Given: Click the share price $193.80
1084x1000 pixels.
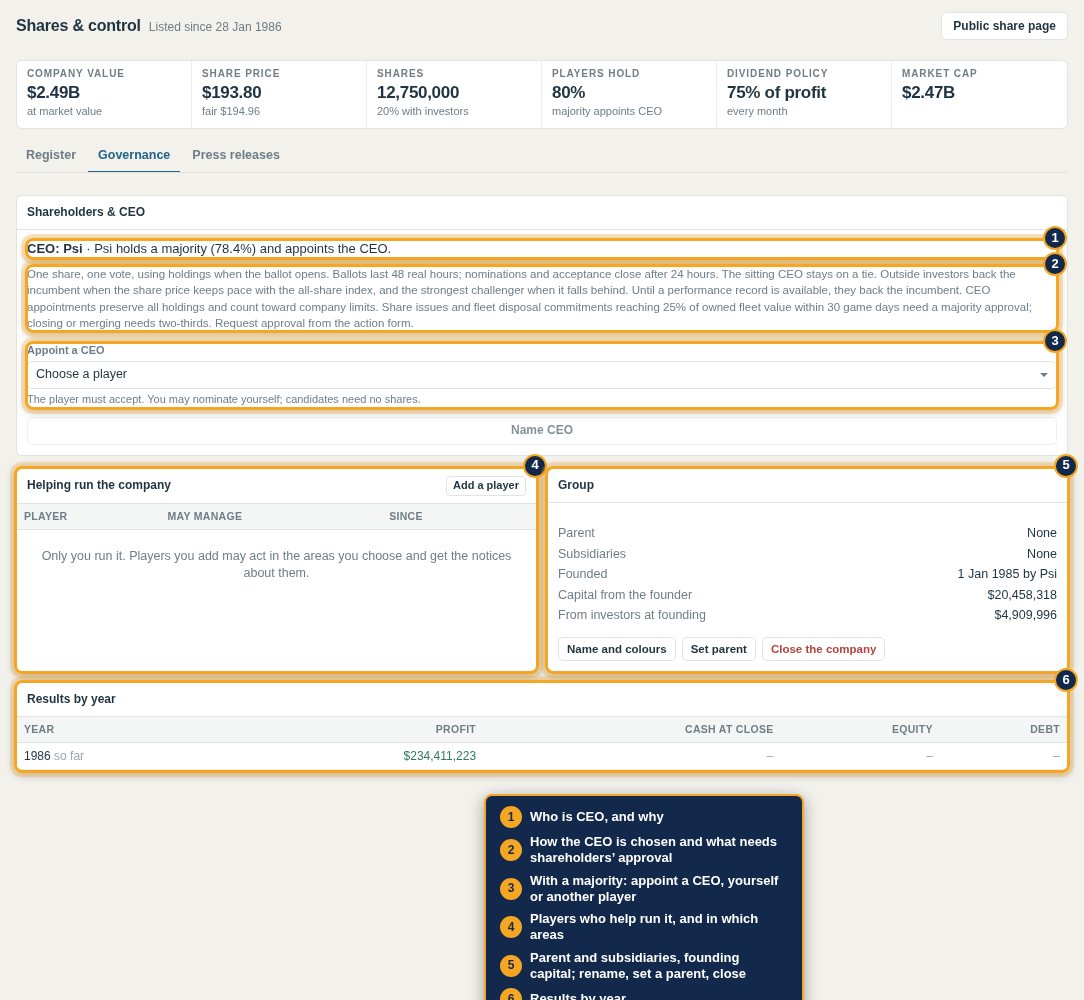Looking at the screenshot, I should pos(232,93).
